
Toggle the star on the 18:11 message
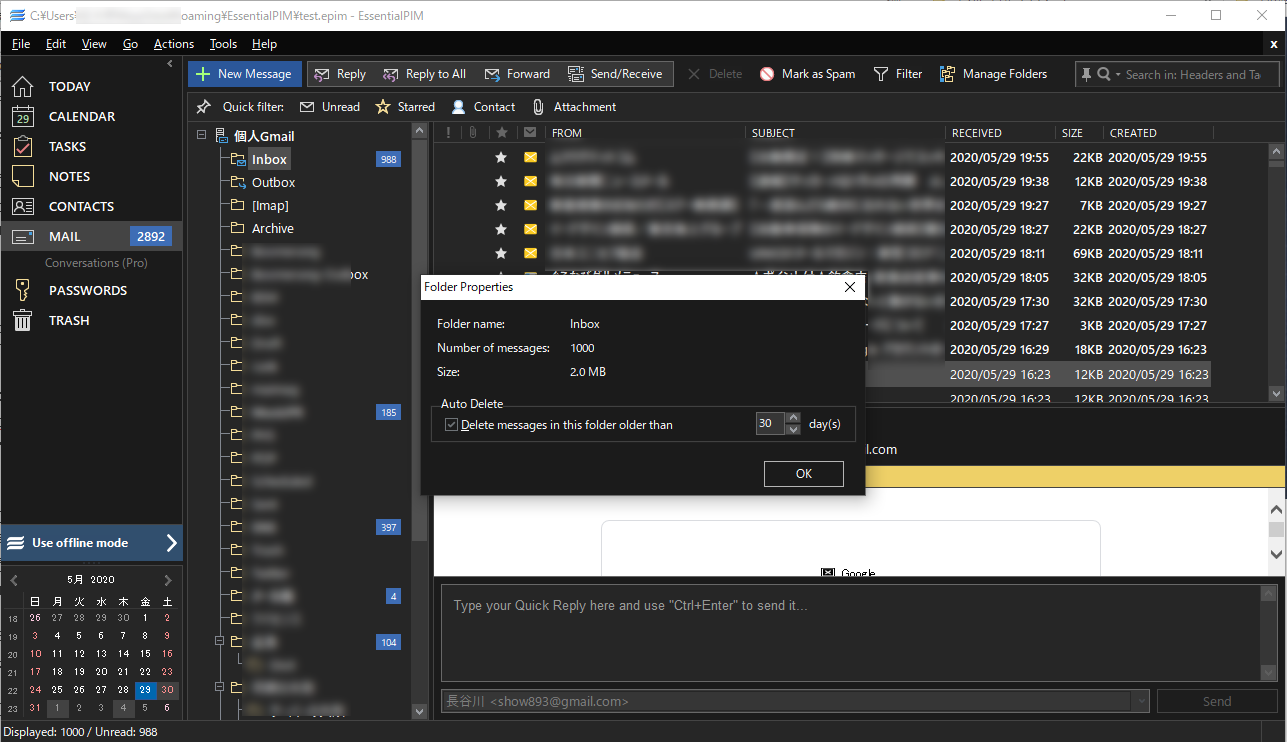pos(501,253)
